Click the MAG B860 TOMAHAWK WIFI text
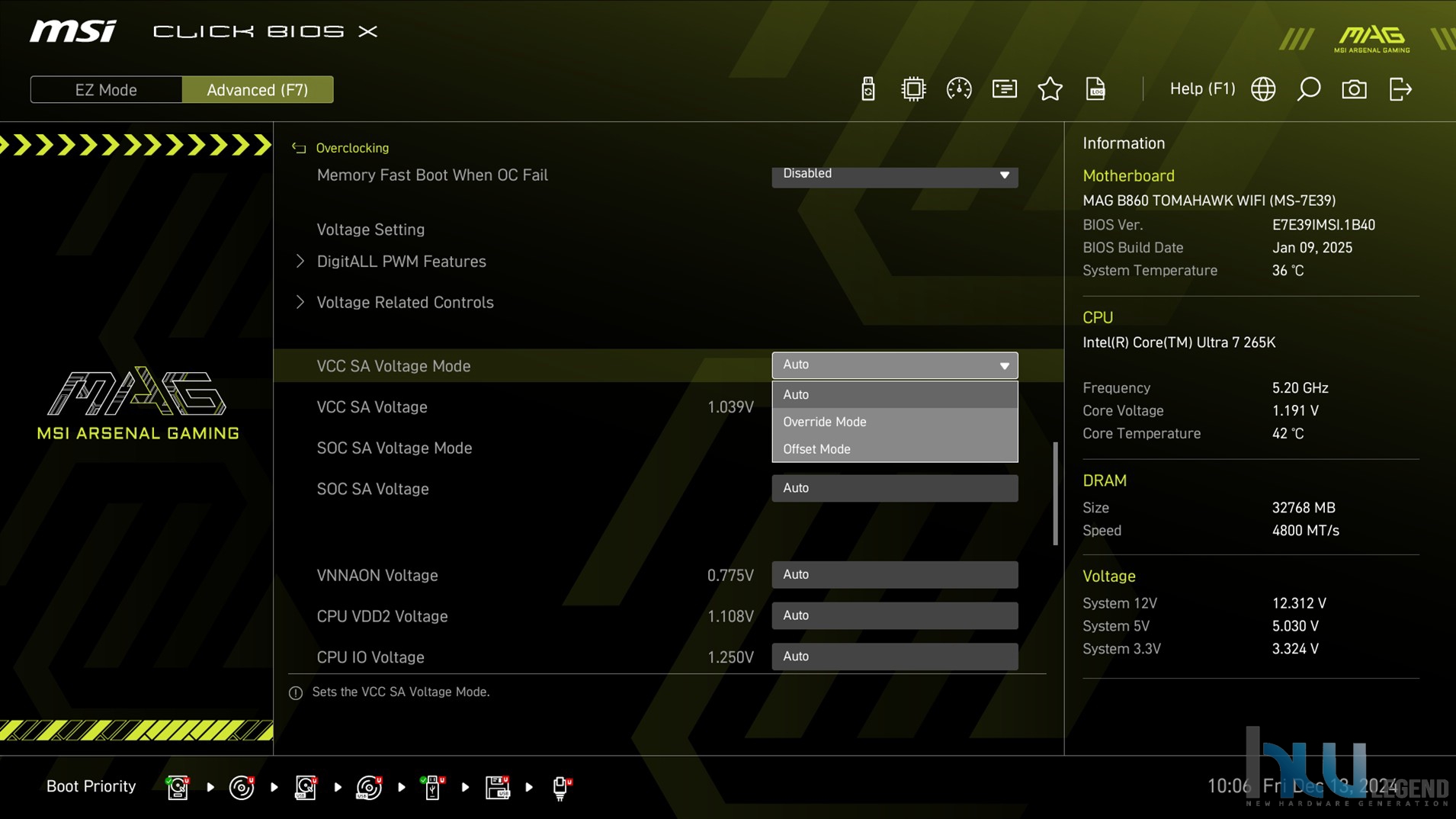Image resolution: width=1456 pixels, height=819 pixels. coord(1209,201)
